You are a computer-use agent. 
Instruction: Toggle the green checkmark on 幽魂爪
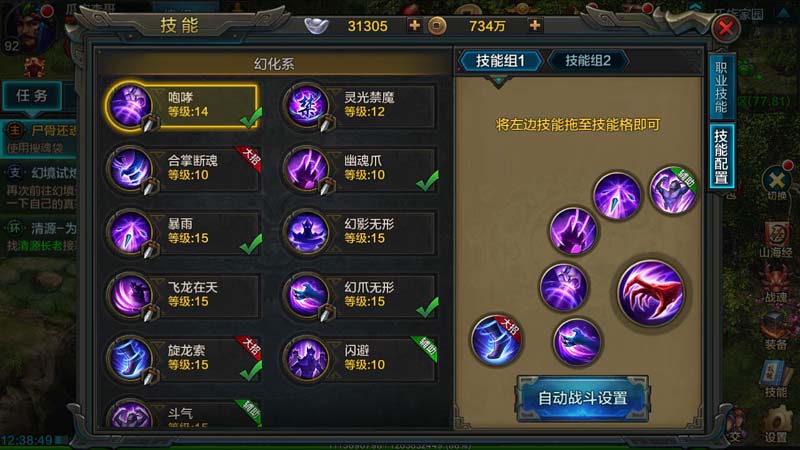(427, 181)
